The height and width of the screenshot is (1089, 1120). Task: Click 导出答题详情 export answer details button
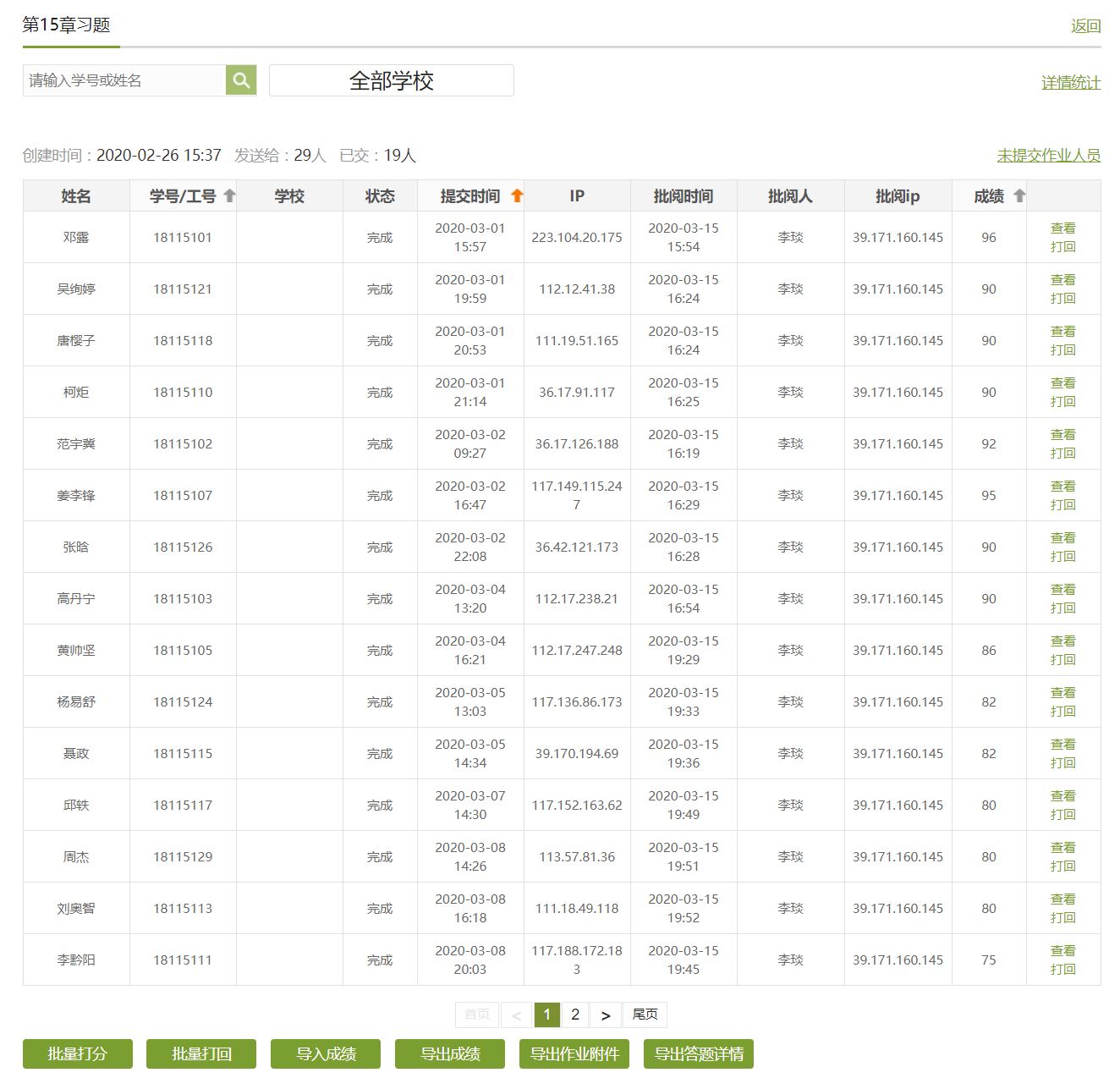coord(699,1053)
